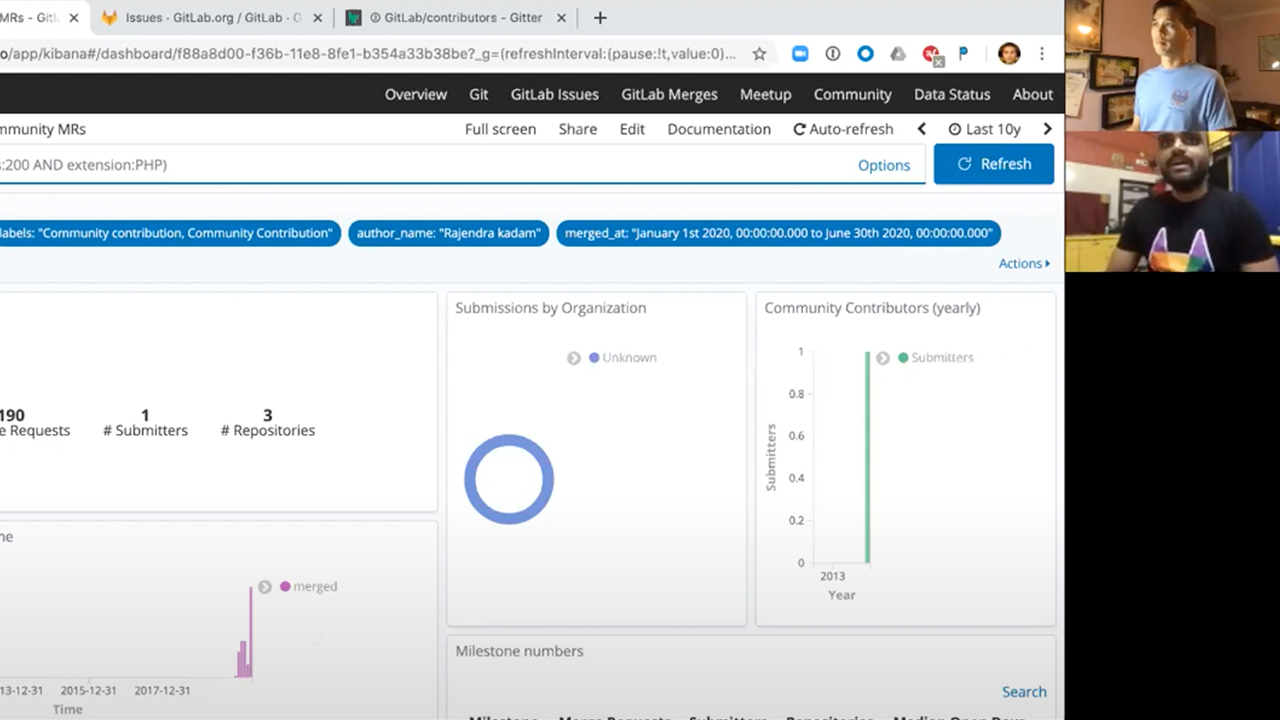
Task: Close the GitLab Issues tab
Action: (x=320, y=18)
